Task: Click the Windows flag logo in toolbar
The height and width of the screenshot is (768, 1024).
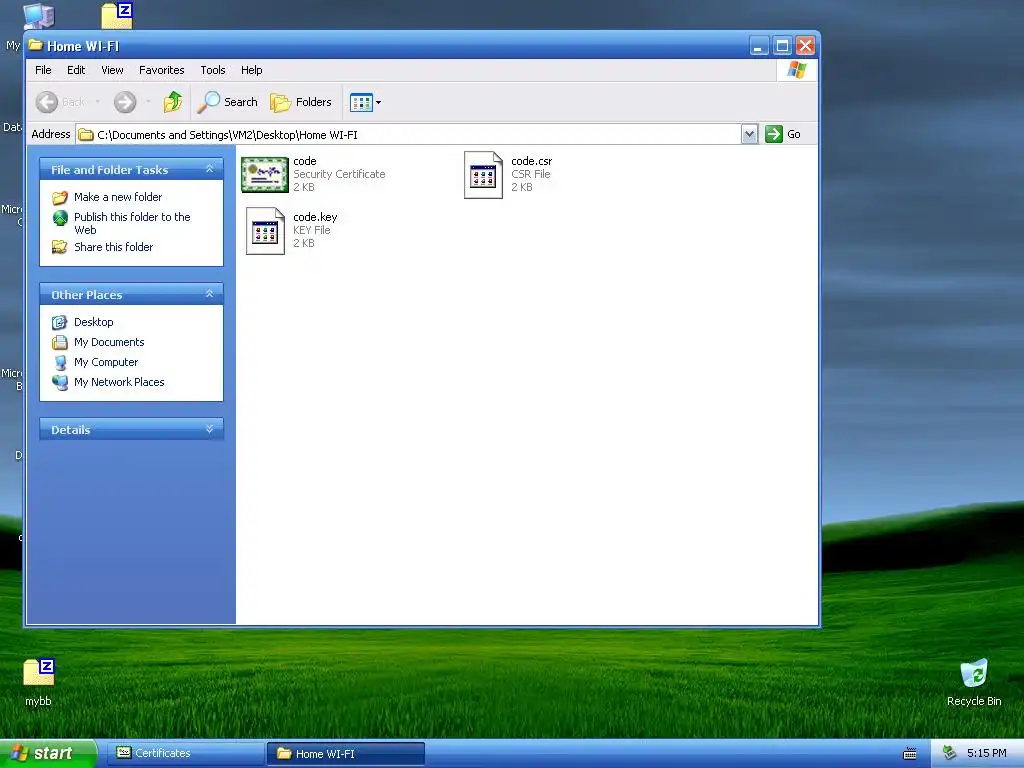Action: tap(797, 70)
